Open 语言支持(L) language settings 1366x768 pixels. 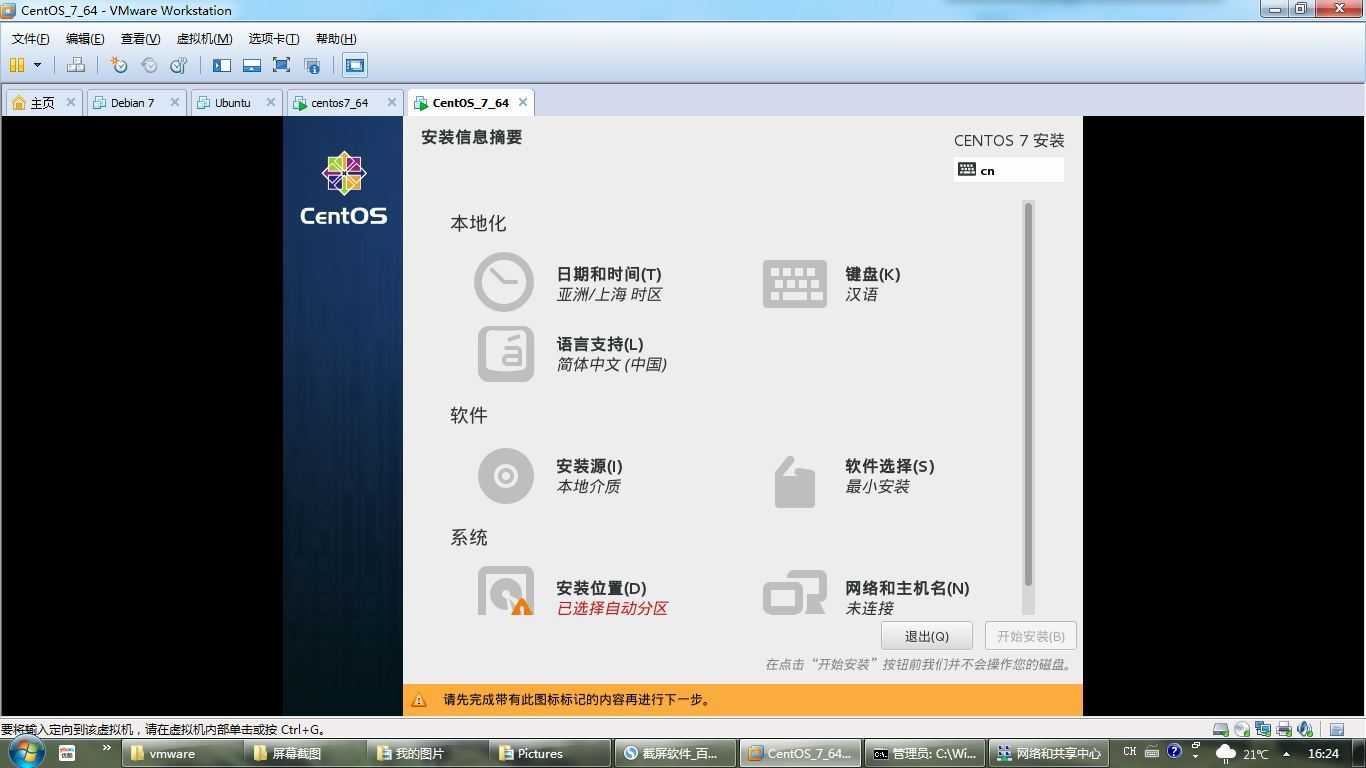(572, 354)
